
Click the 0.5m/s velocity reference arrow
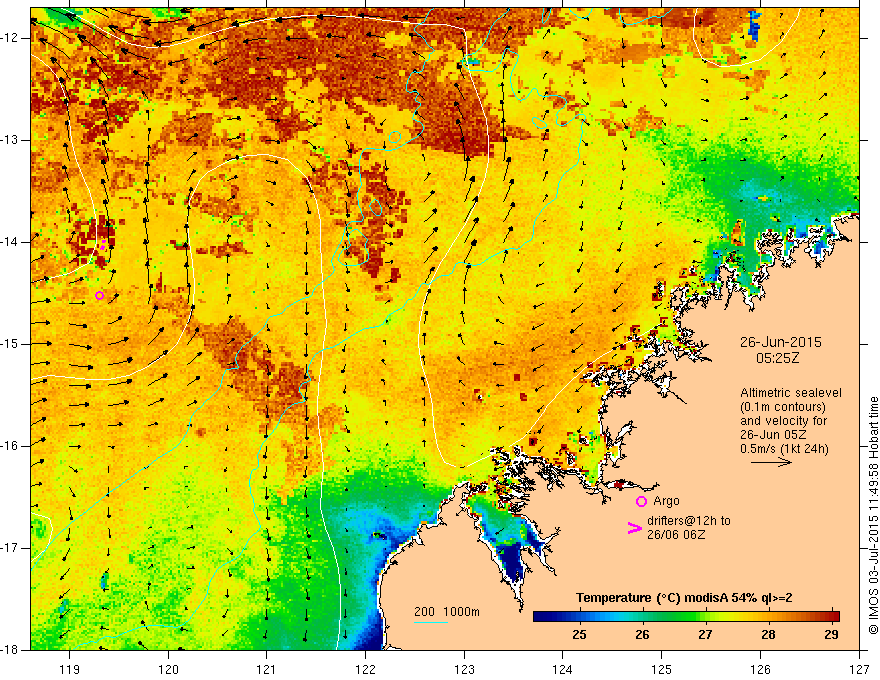tap(771, 462)
